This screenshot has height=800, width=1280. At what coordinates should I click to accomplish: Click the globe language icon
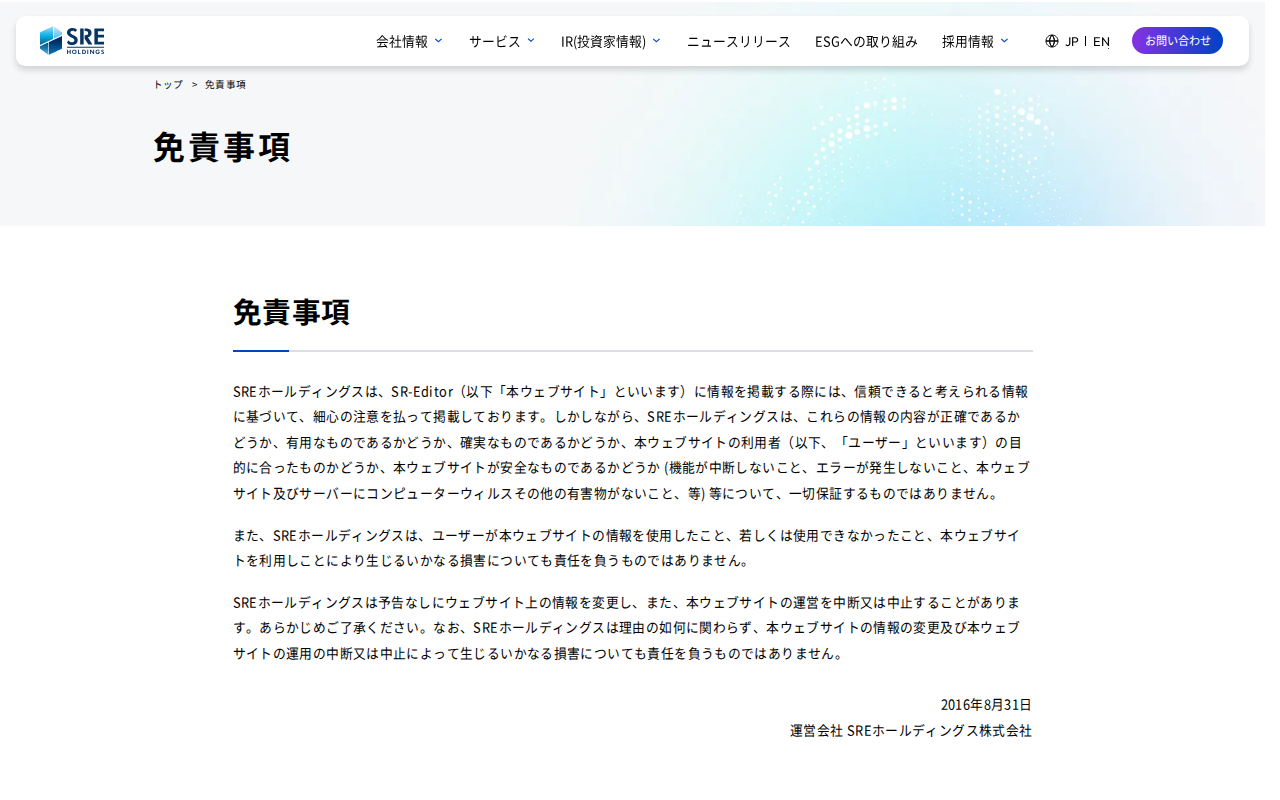(x=1052, y=41)
